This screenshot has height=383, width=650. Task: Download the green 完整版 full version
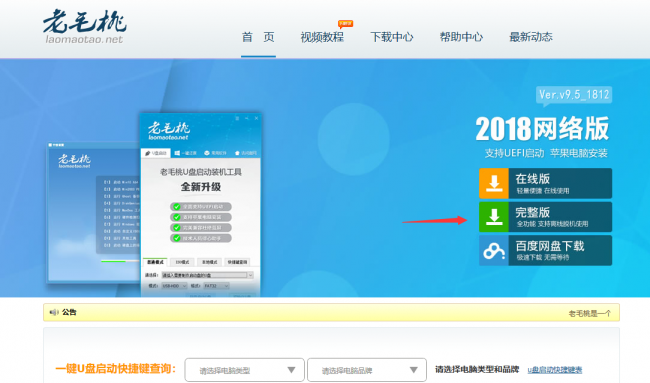(545, 217)
